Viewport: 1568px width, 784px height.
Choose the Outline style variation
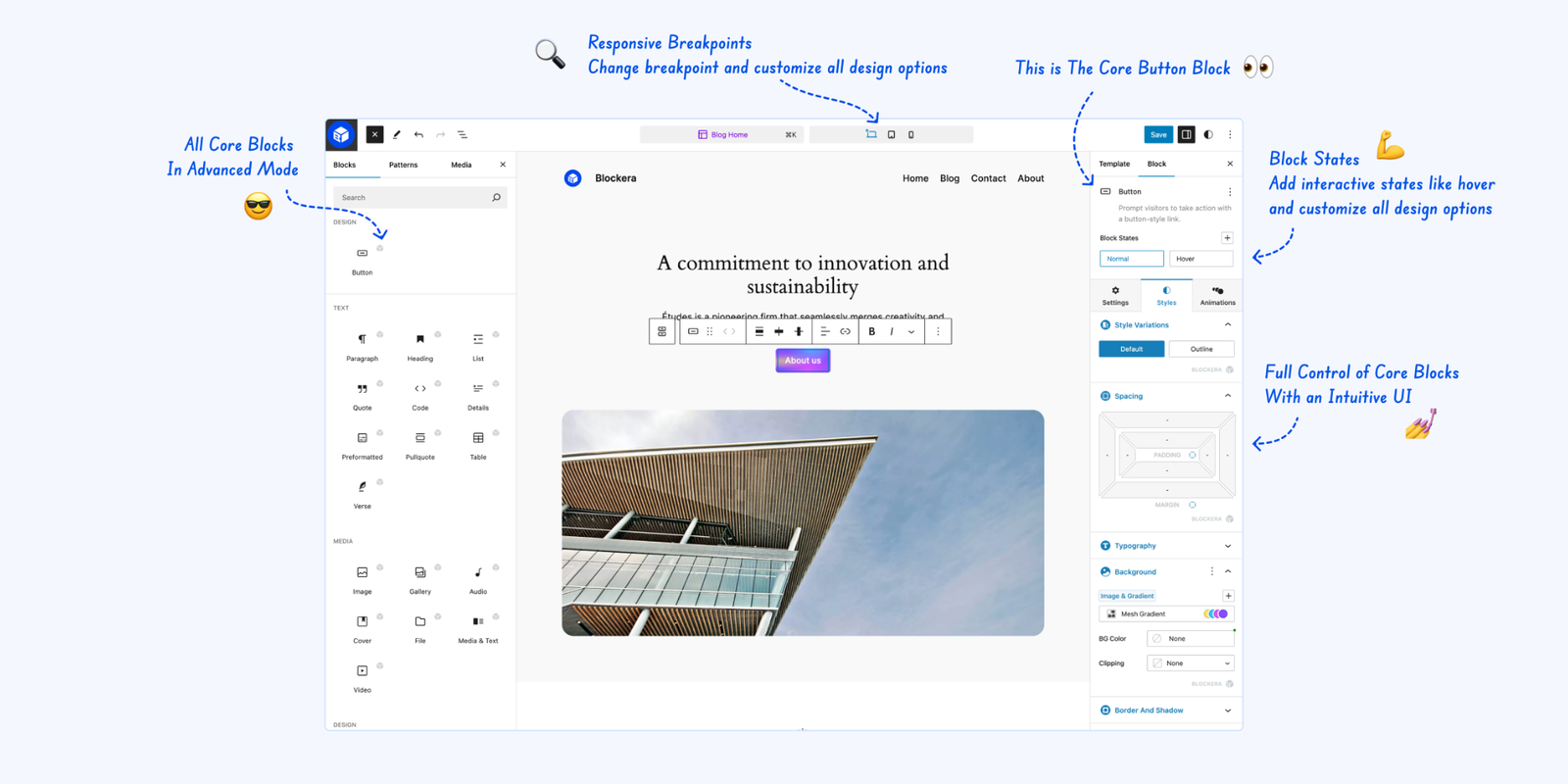pyautogui.click(x=1200, y=349)
